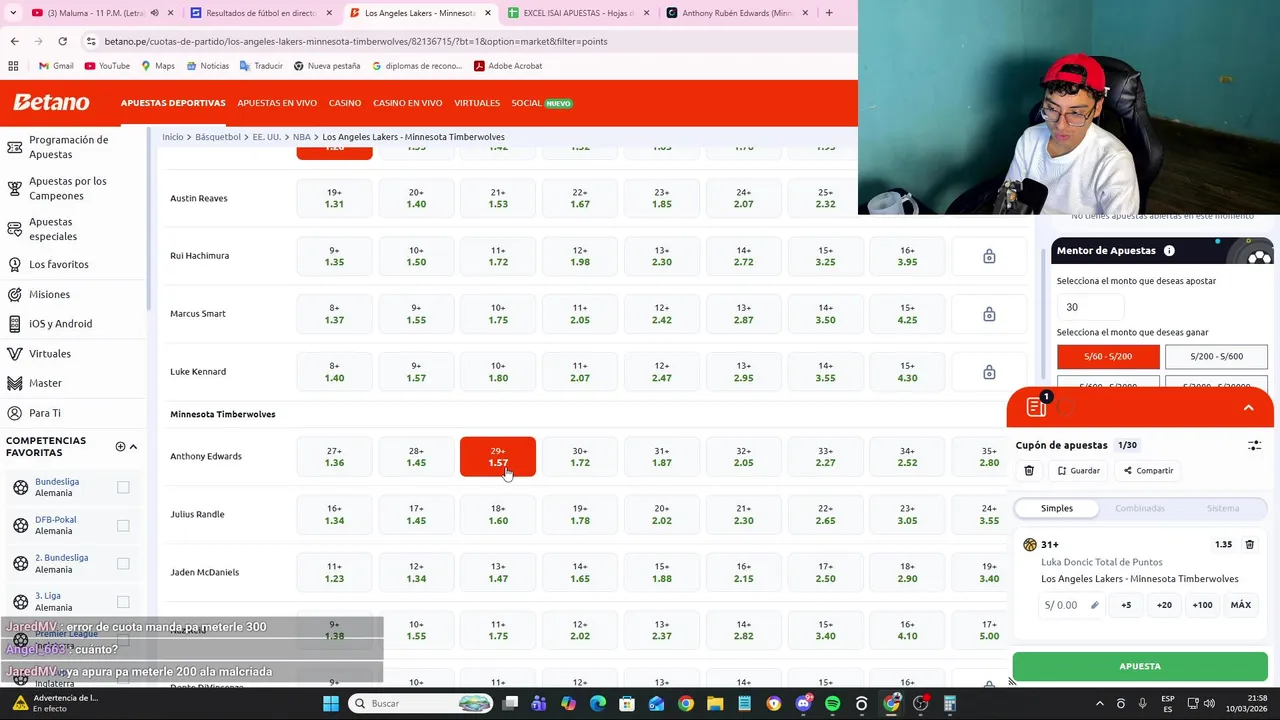This screenshot has height=720, width=1280.
Task: Delete the Luka Doncic 31+ bet
Action: point(1249,545)
